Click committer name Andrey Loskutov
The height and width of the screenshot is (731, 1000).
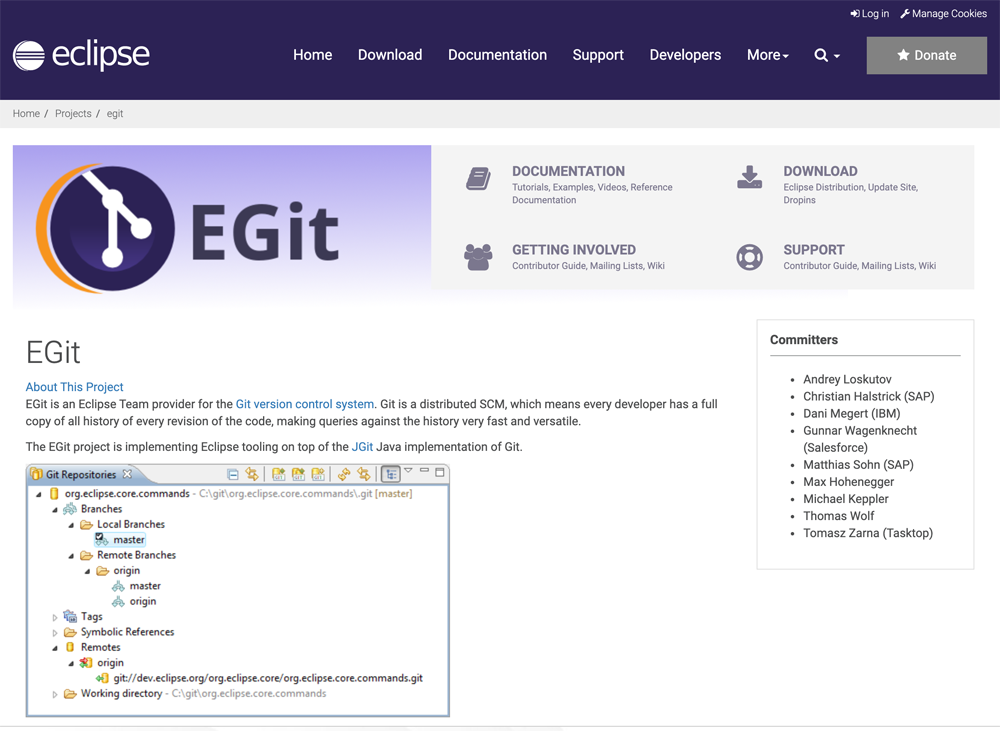[847, 379]
